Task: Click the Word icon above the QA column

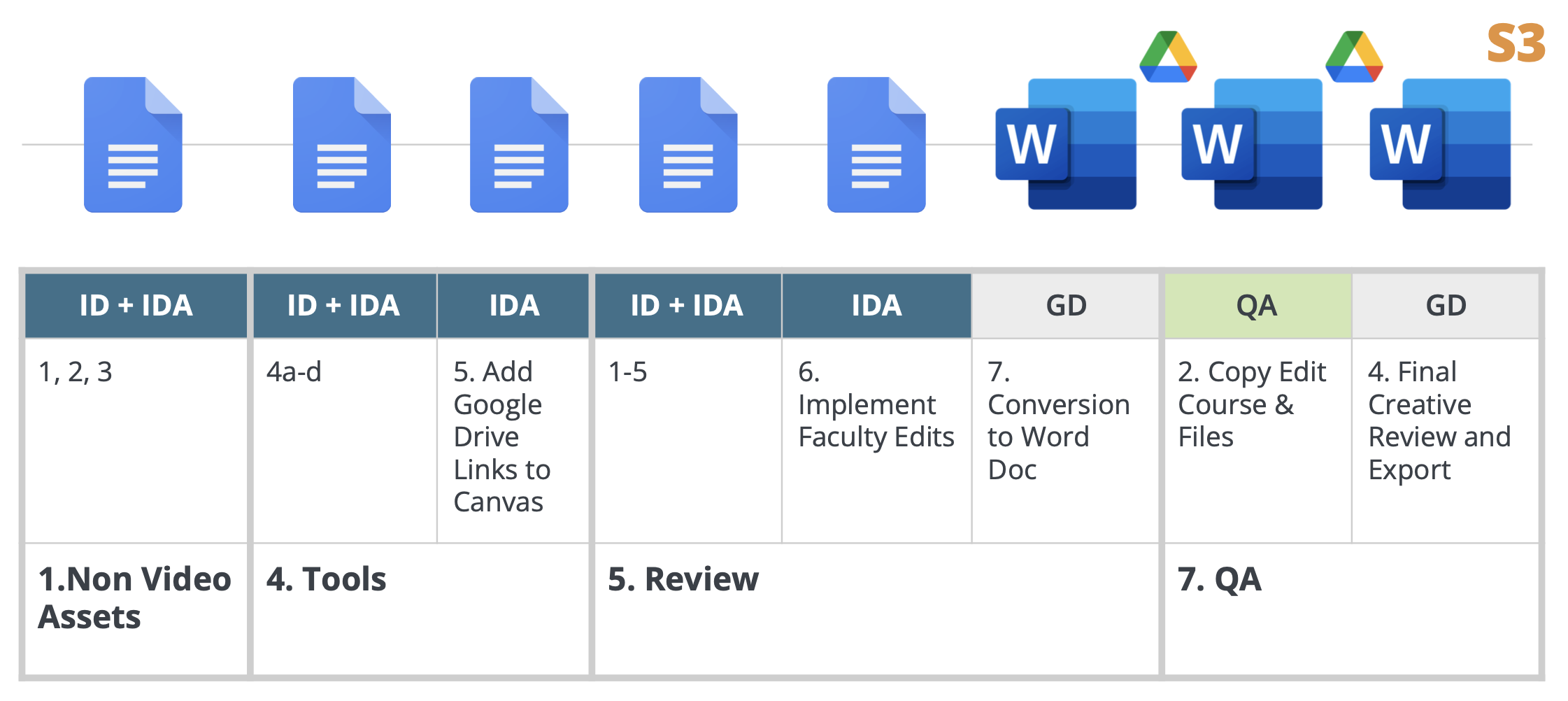Action: point(1252,144)
